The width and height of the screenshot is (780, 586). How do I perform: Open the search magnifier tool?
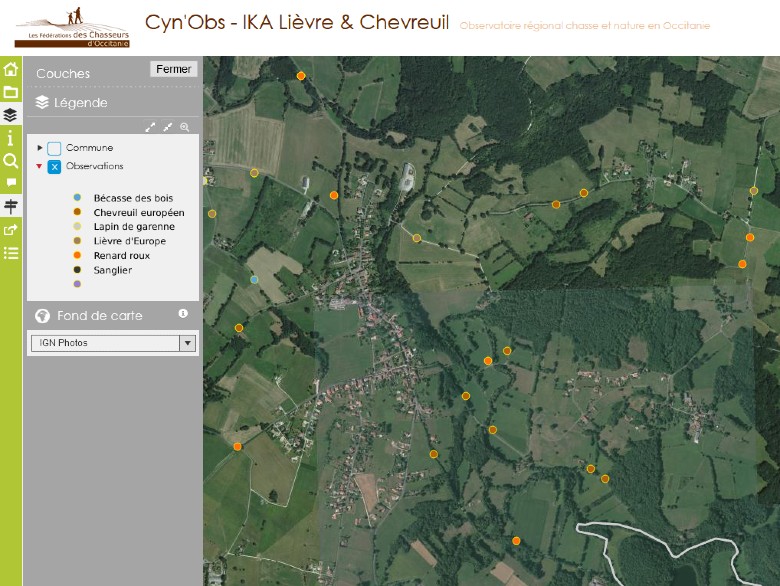pos(11,160)
